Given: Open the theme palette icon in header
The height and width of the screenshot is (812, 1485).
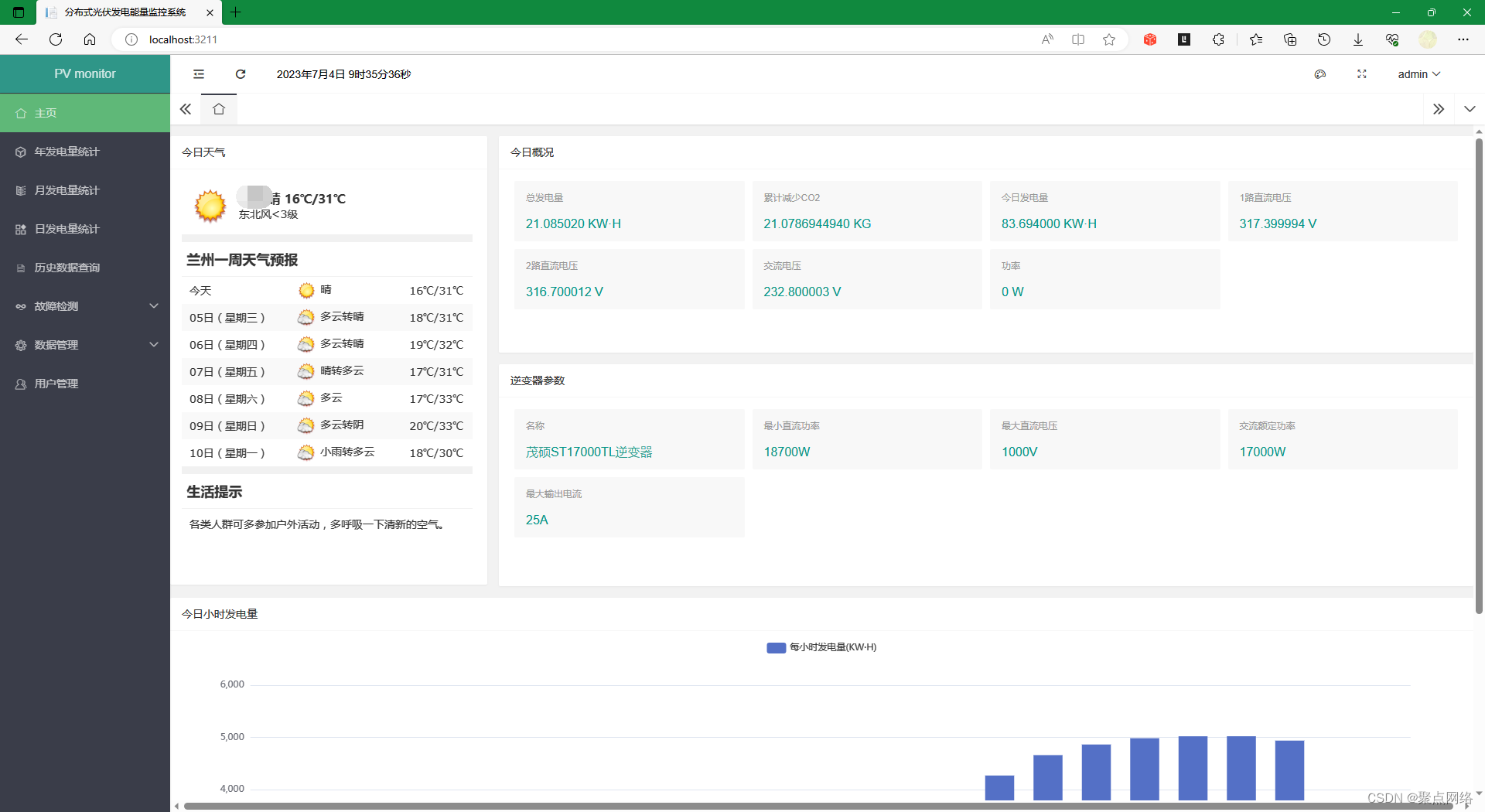Looking at the screenshot, I should 1320,74.
